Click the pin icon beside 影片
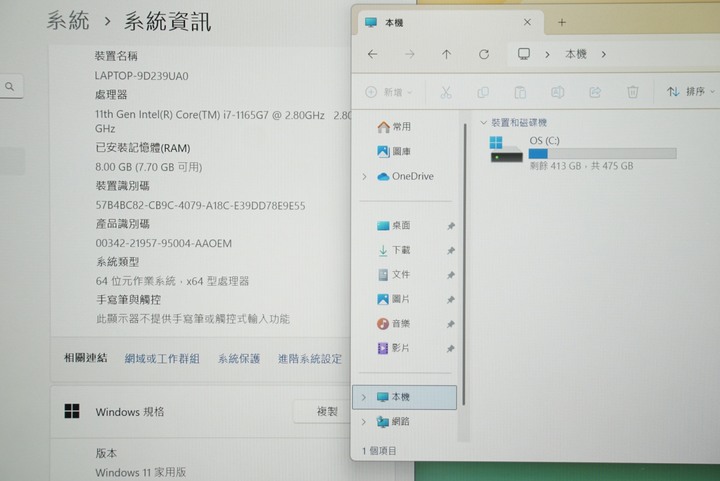Image resolution: width=720 pixels, height=481 pixels. point(451,349)
